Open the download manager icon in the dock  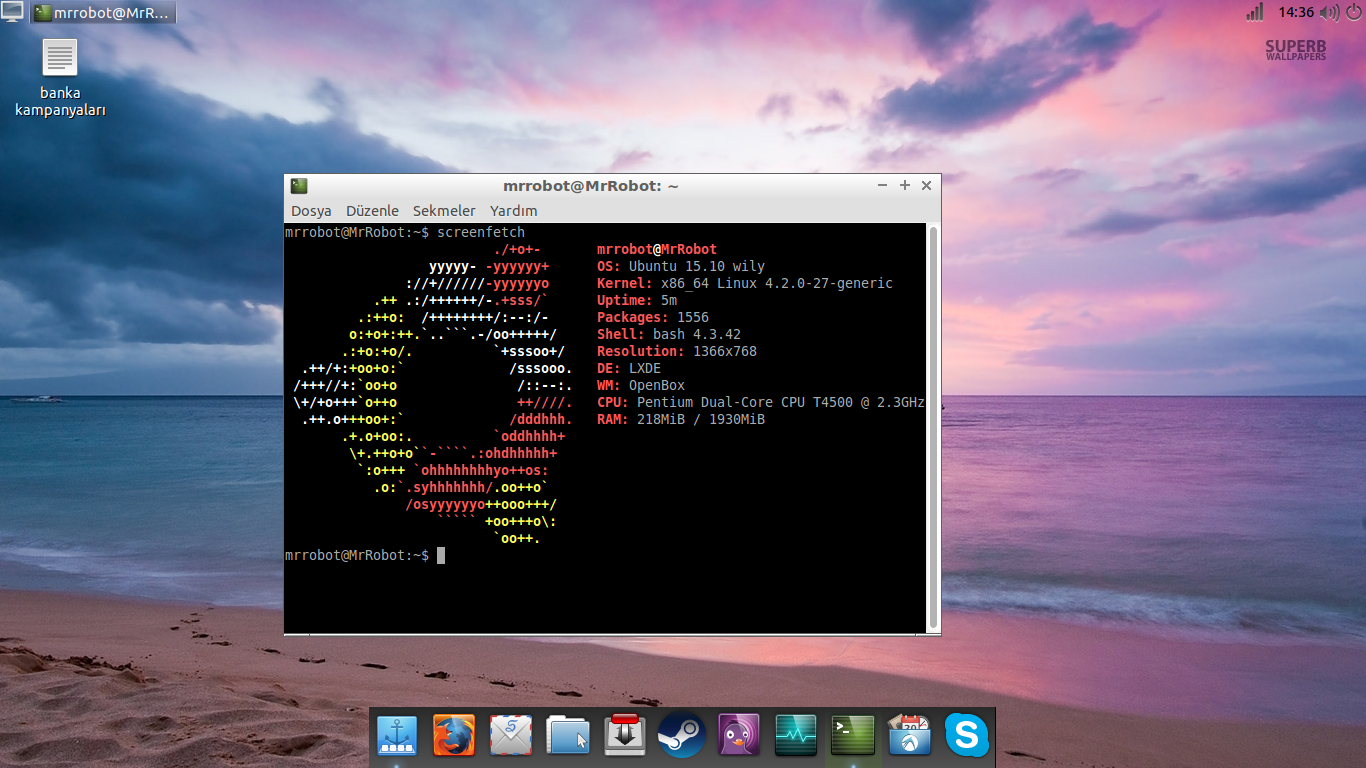(x=625, y=736)
